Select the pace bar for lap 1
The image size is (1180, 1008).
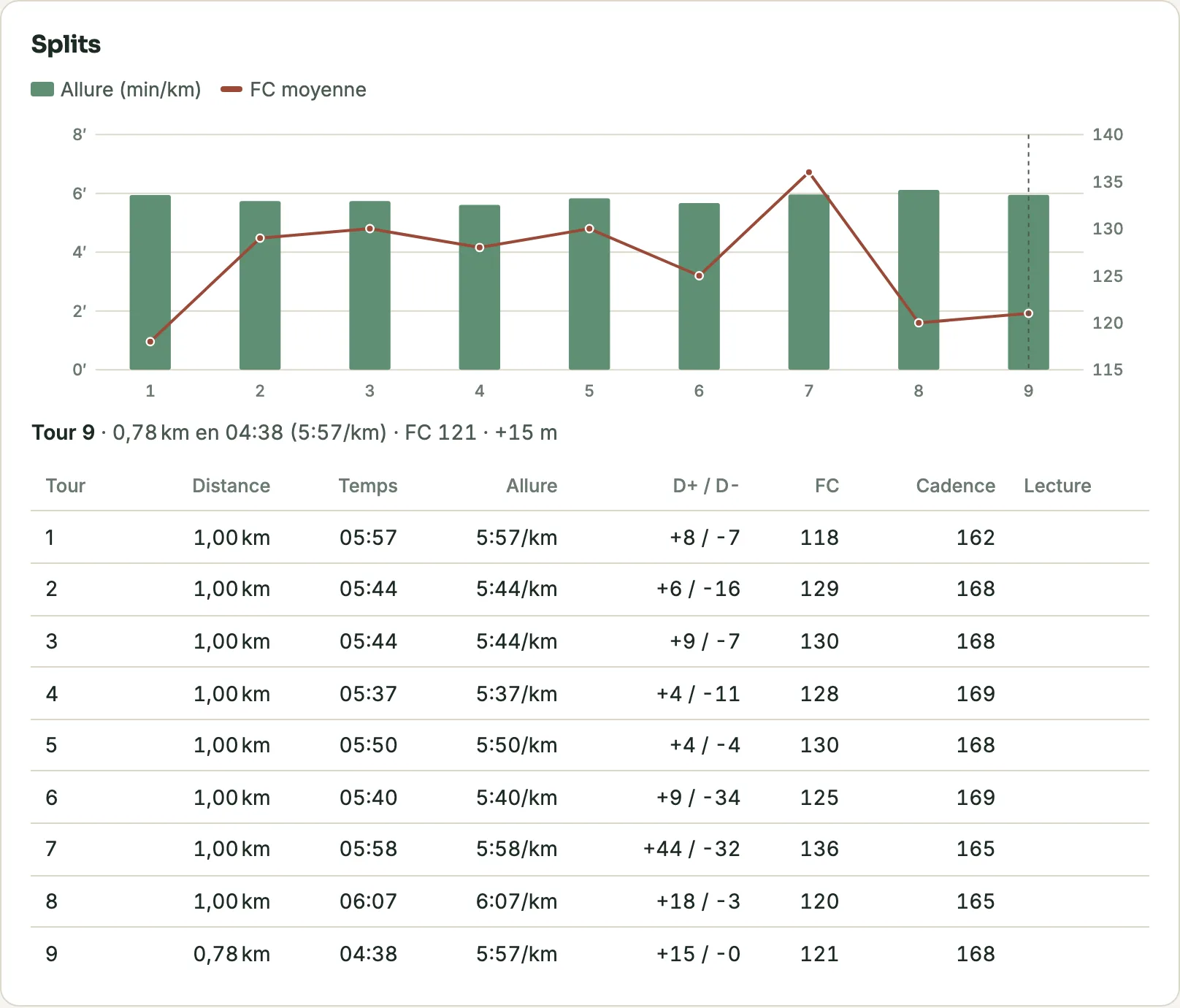tap(150, 282)
